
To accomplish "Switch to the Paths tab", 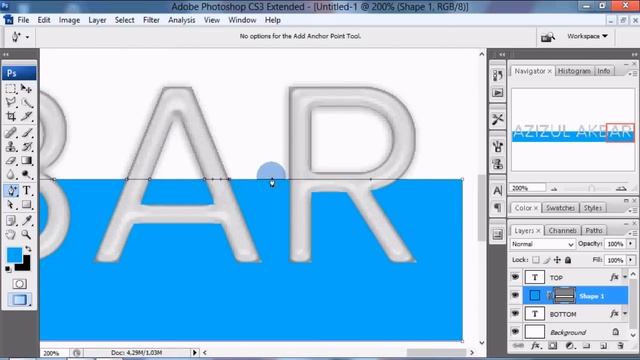I will pyautogui.click(x=594, y=231).
